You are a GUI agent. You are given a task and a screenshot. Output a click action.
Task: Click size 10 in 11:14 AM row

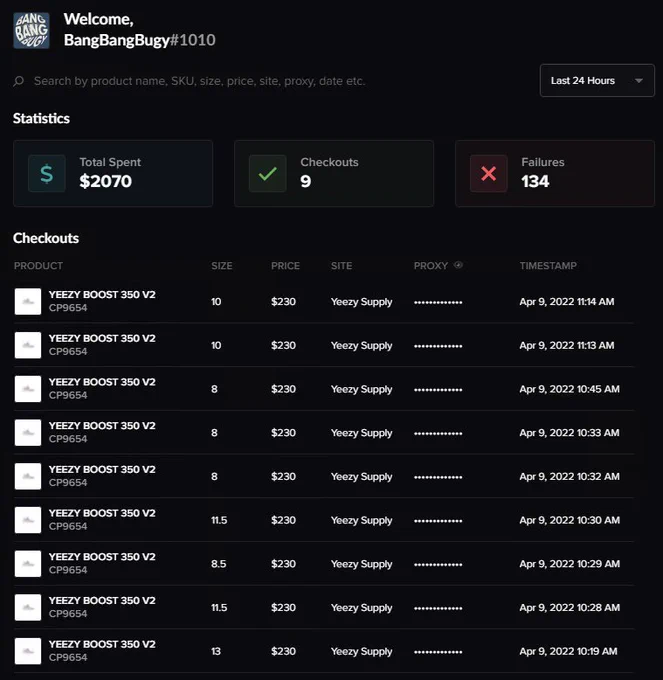tap(216, 302)
